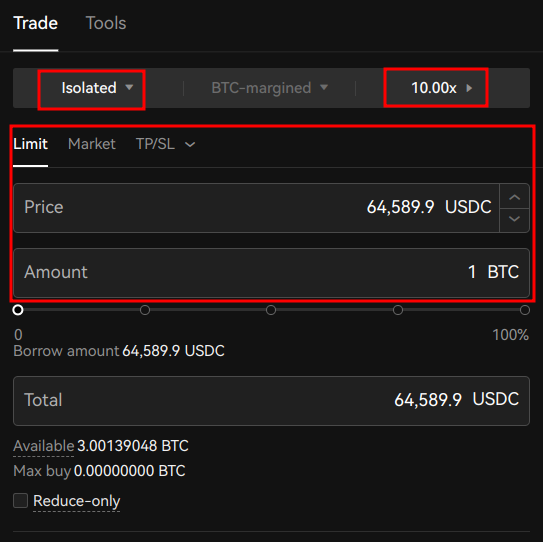
Task: Click the slider handle at 0
Action: (18, 310)
